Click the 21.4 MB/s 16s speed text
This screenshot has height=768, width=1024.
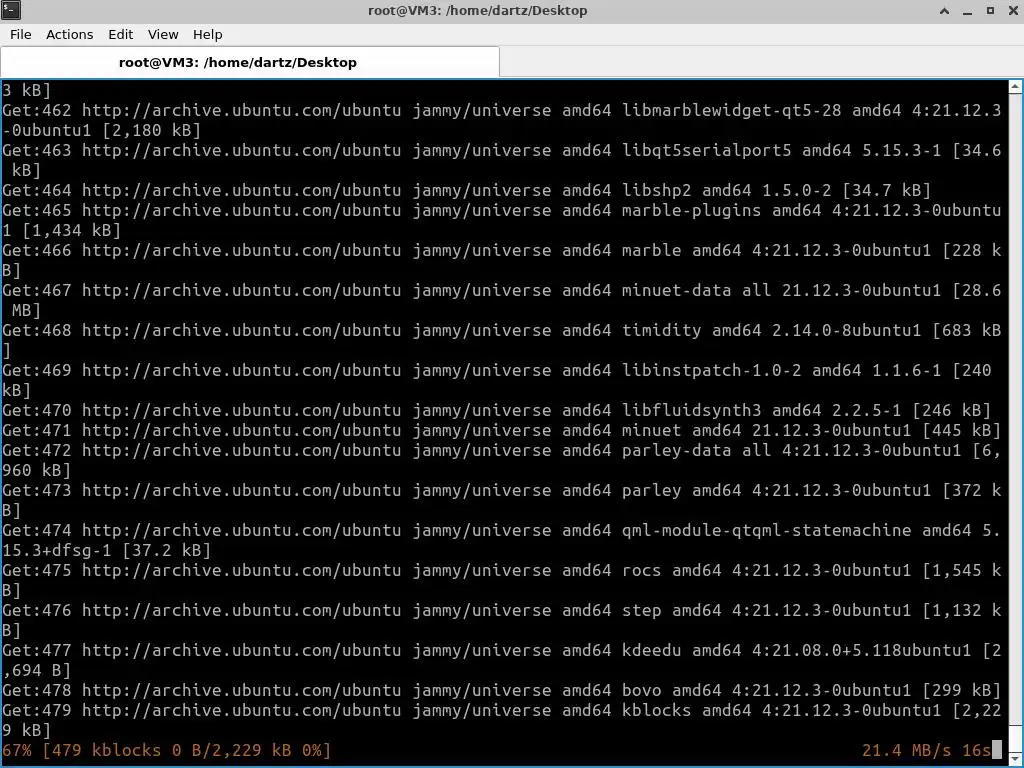(927, 750)
